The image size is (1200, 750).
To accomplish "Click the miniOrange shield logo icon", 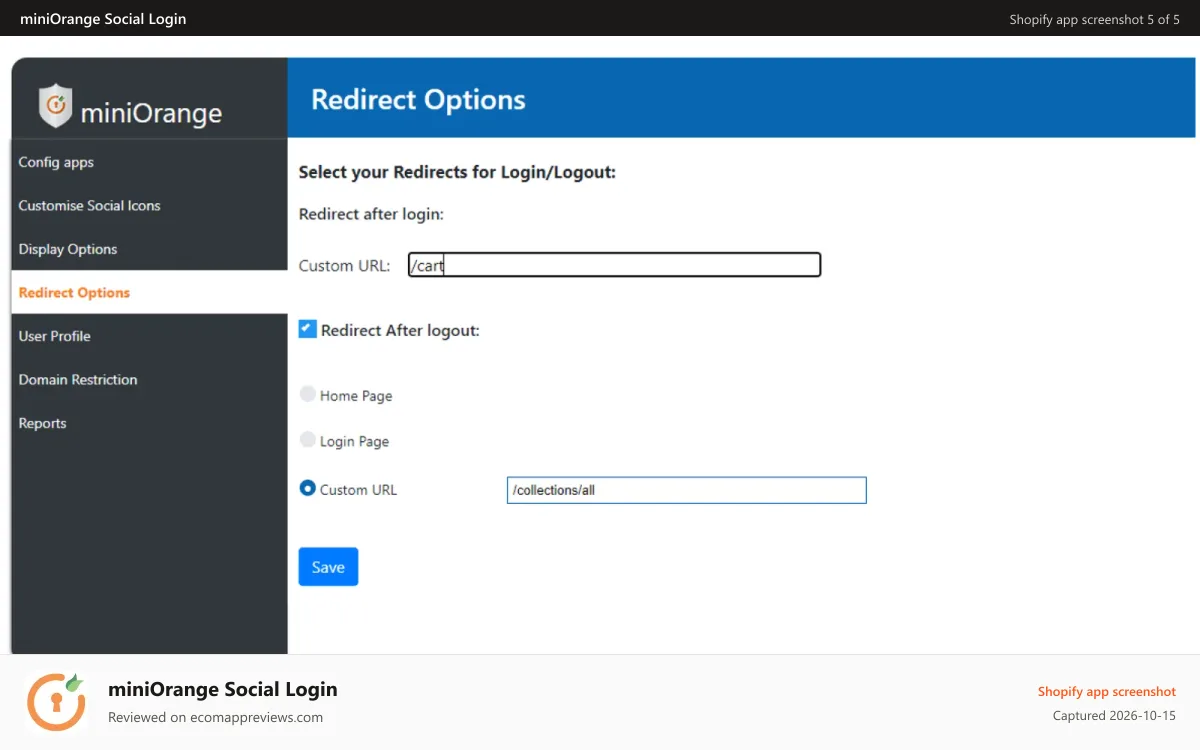I will tap(56, 105).
